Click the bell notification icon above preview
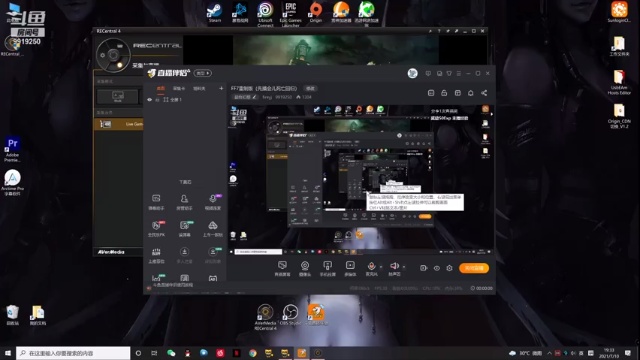The image size is (640, 360). (471, 93)
